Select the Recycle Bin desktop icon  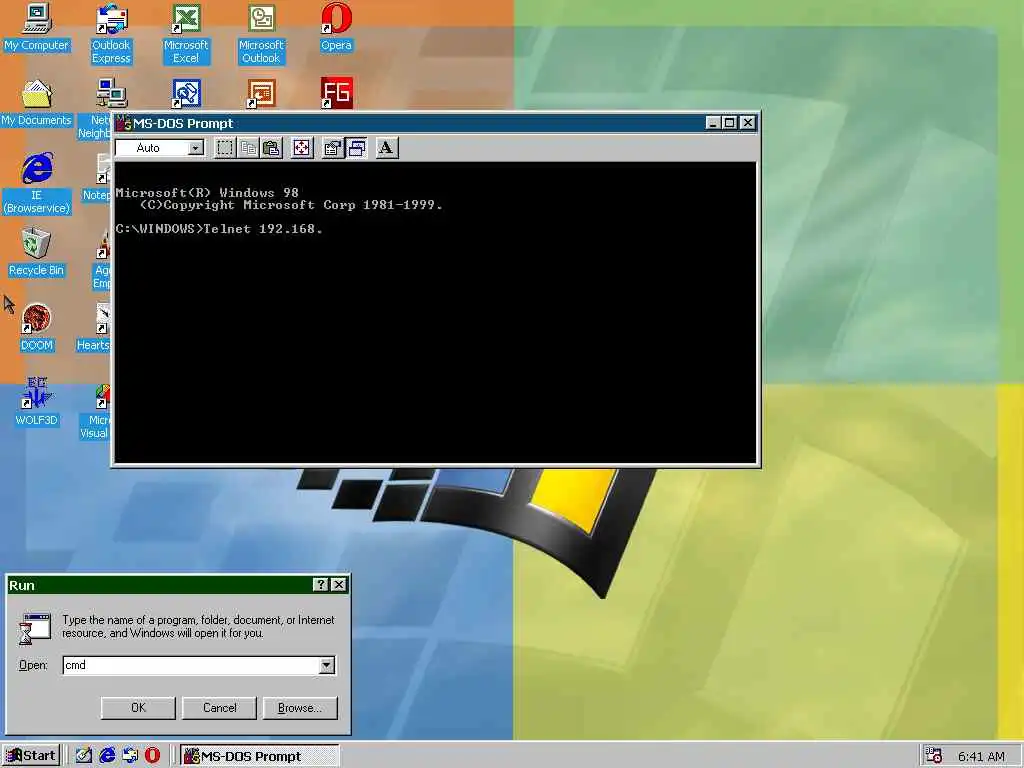[x=36, y=253]
